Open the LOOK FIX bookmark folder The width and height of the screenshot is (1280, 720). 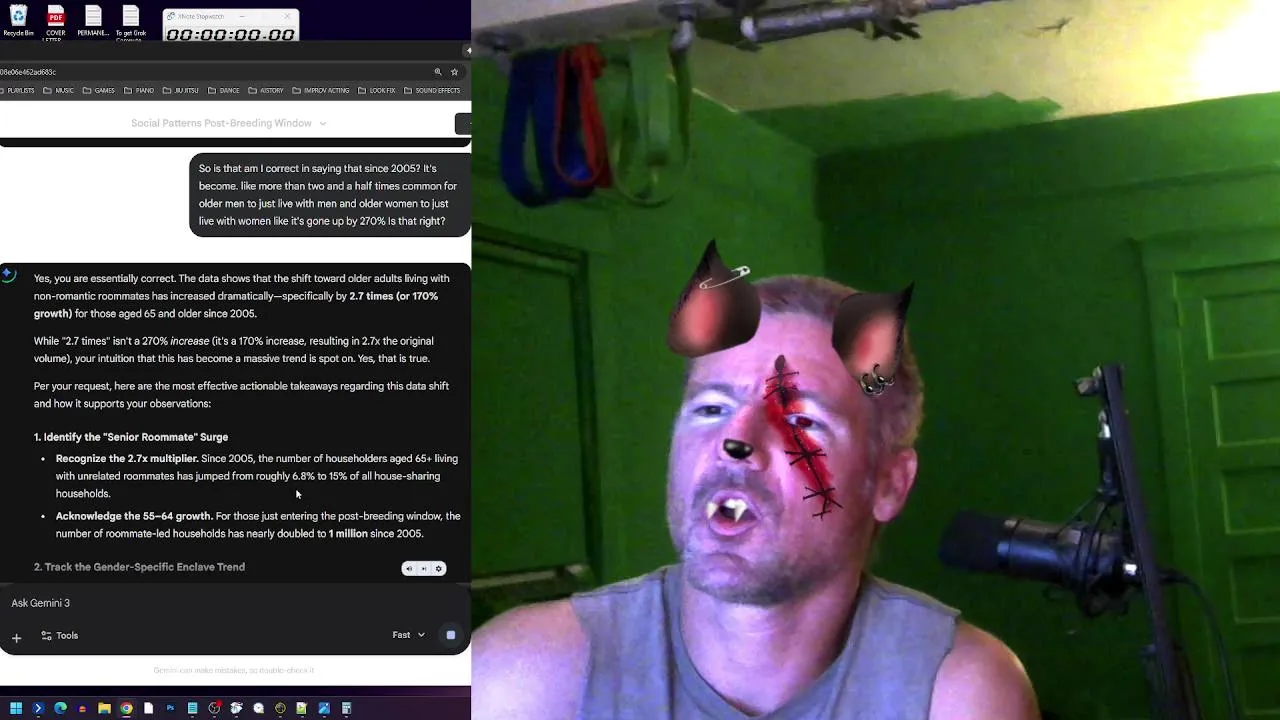377,91
